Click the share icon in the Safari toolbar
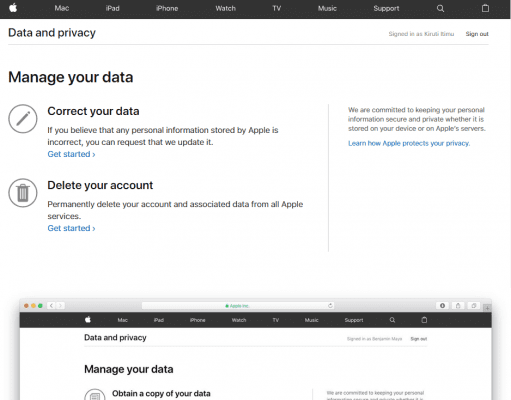 click(x=458, y=306)
